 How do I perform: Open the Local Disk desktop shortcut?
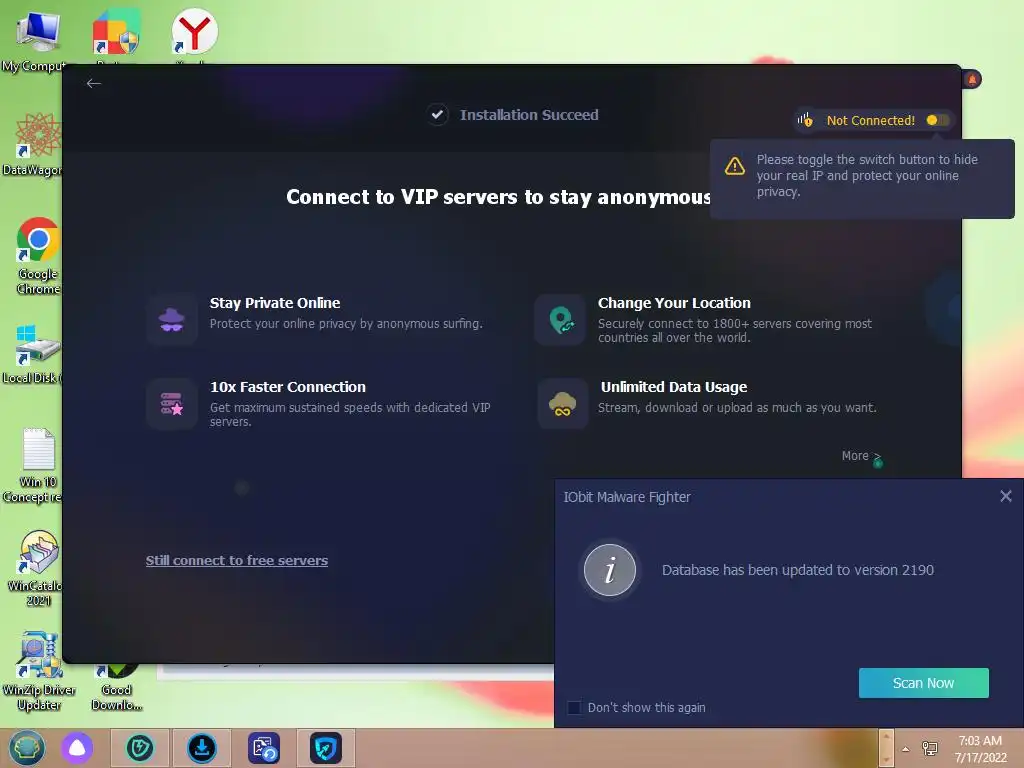[x=36, y=353]
